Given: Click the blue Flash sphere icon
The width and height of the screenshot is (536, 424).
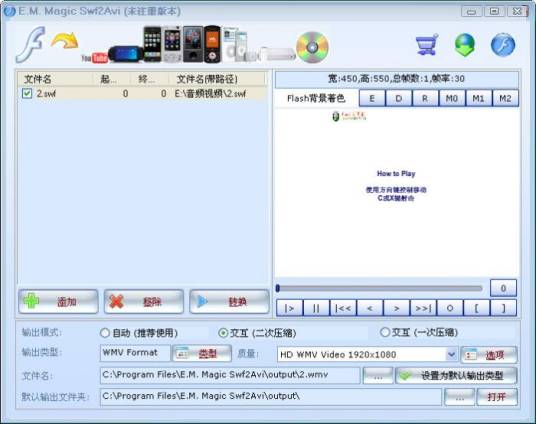Looking at the screenshot, I should (x=503, y=45).
